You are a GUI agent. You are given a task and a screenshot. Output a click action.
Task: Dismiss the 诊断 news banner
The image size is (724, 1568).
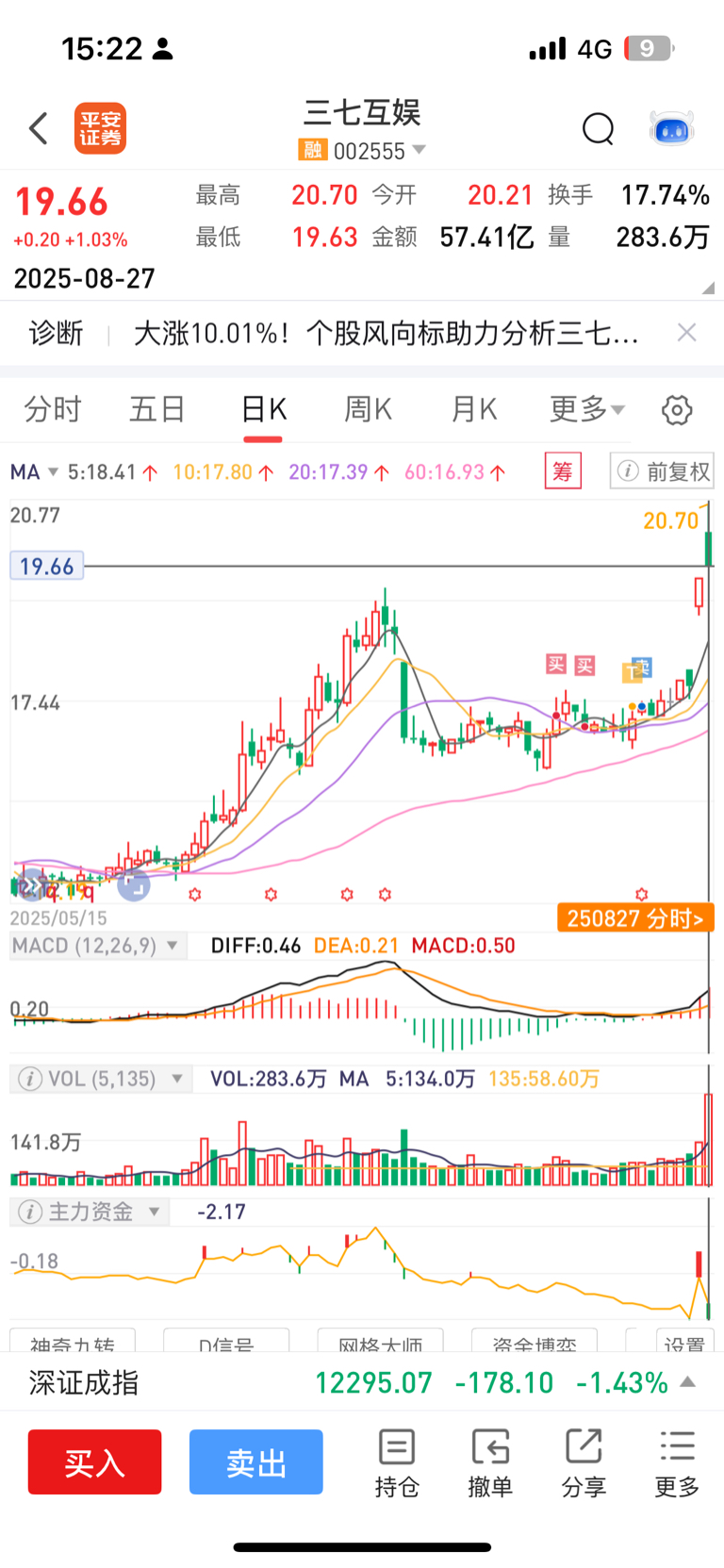coord(687,332)
